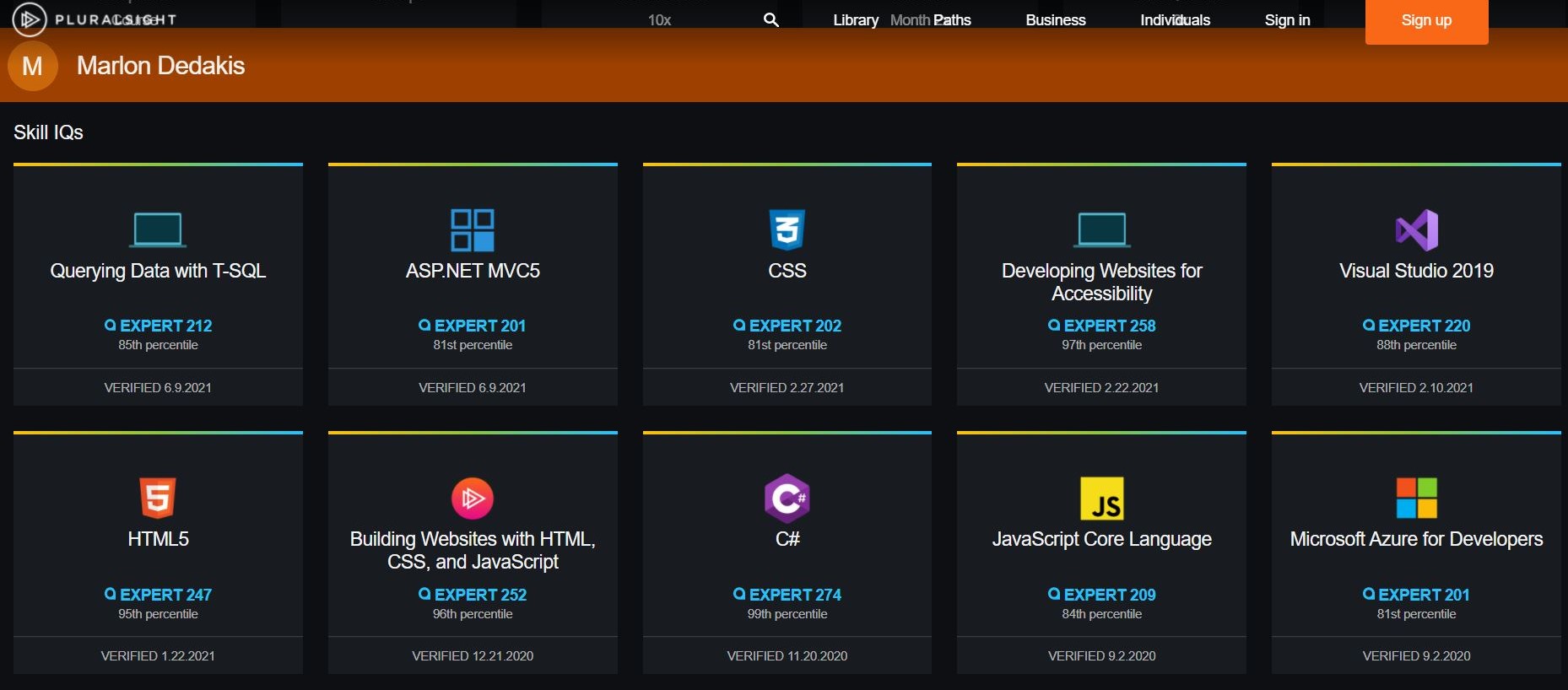Click the Developing Websites for Accessibility laptop icon
Screen dimensions: 1568x690
(1102, 229)
